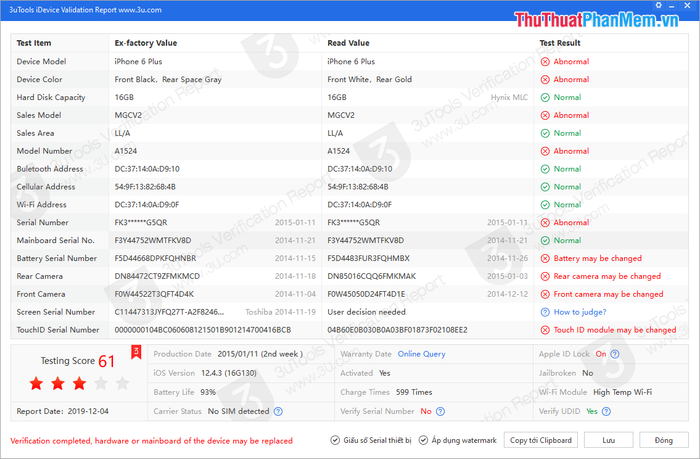The image size is (700, 459).
Task: Select the Sales Model read value MGCV2
Action: (x=341, y=115)
